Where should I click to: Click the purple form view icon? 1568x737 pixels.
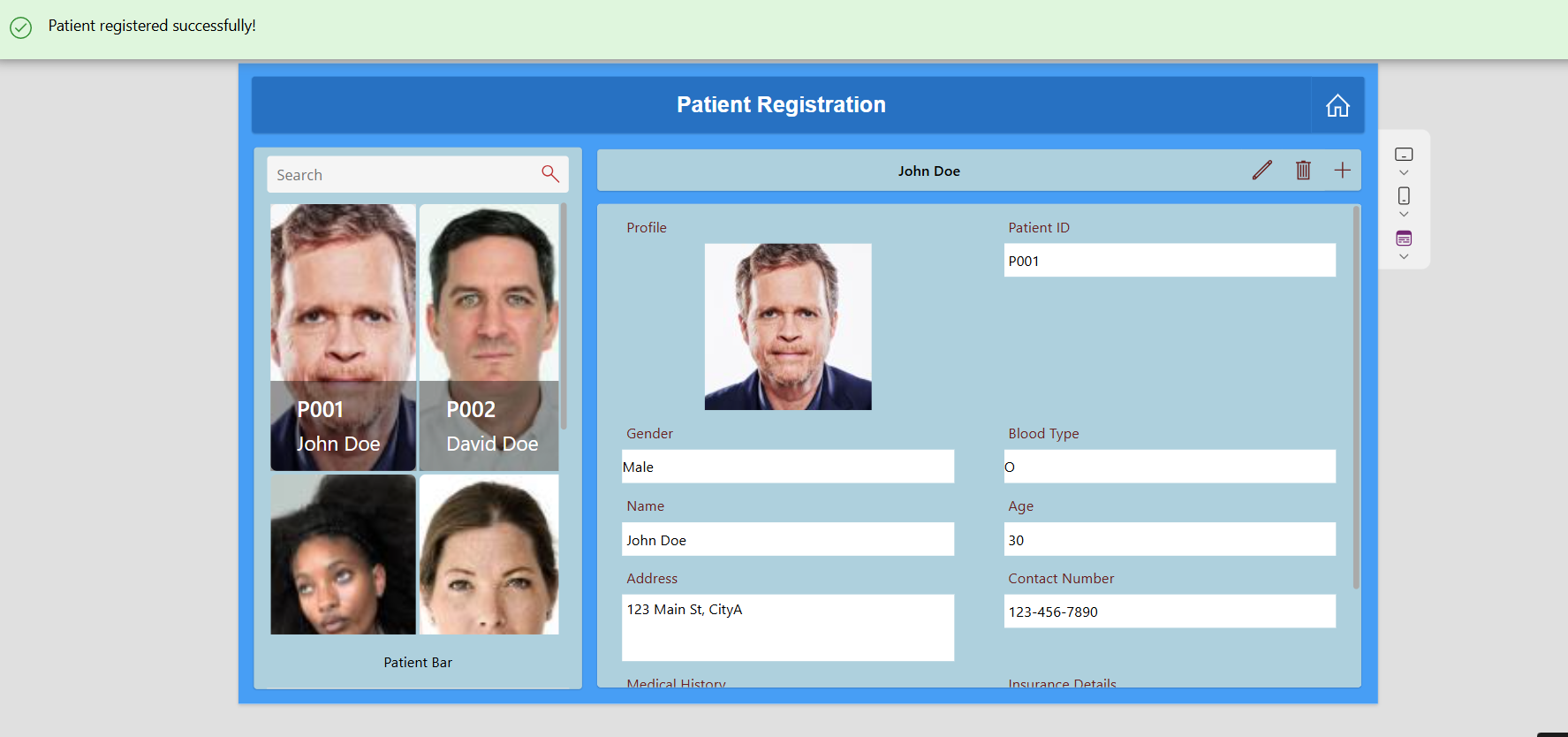coord(1404,239)
